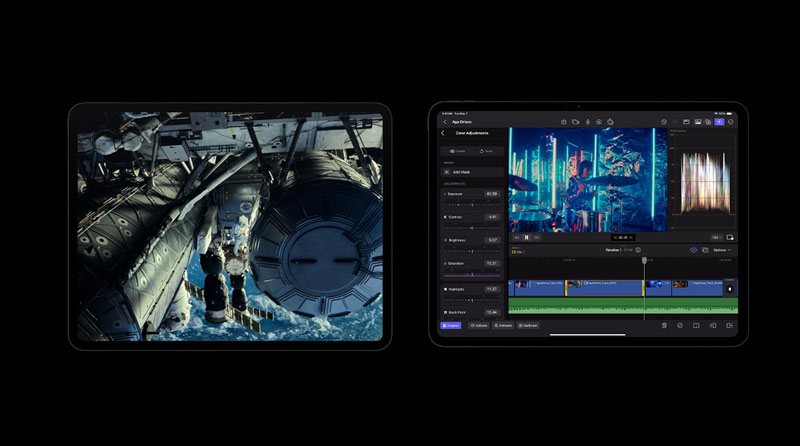Screen dimensions: 800x446
Task: Tap the clip appearance icon beside Options
Action: [705, 250]
